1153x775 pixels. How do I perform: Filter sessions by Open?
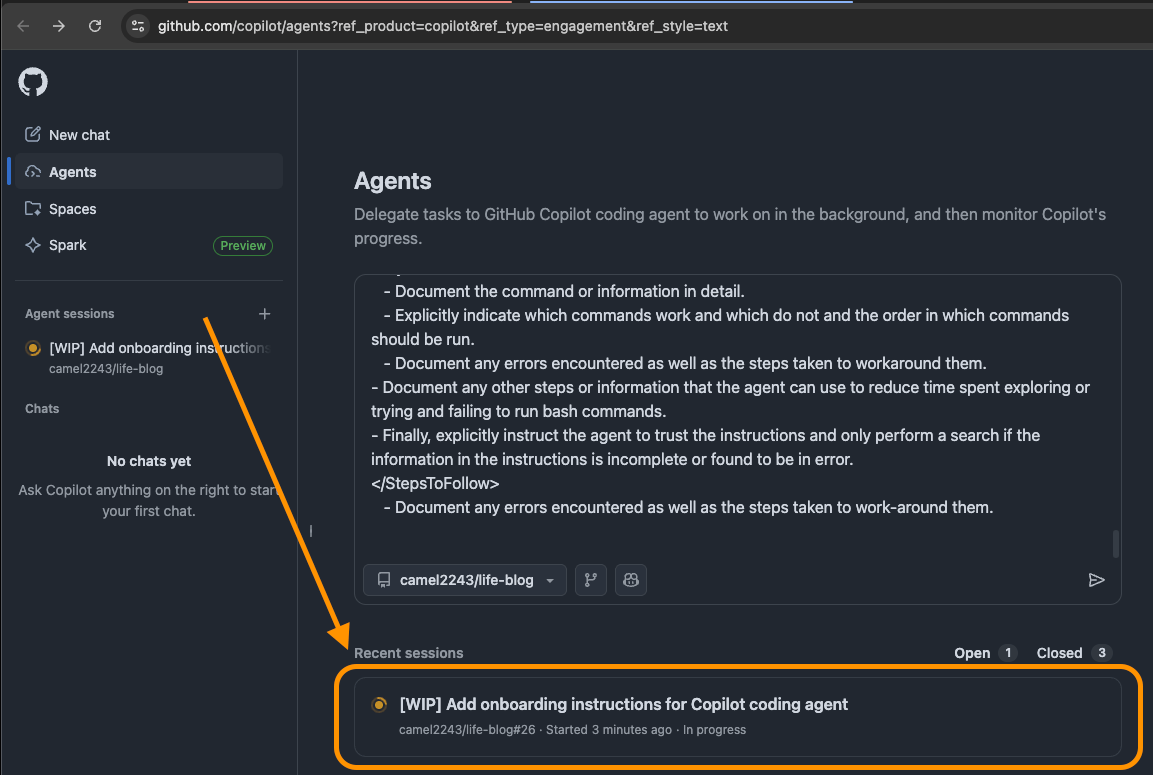click(984, 653)
